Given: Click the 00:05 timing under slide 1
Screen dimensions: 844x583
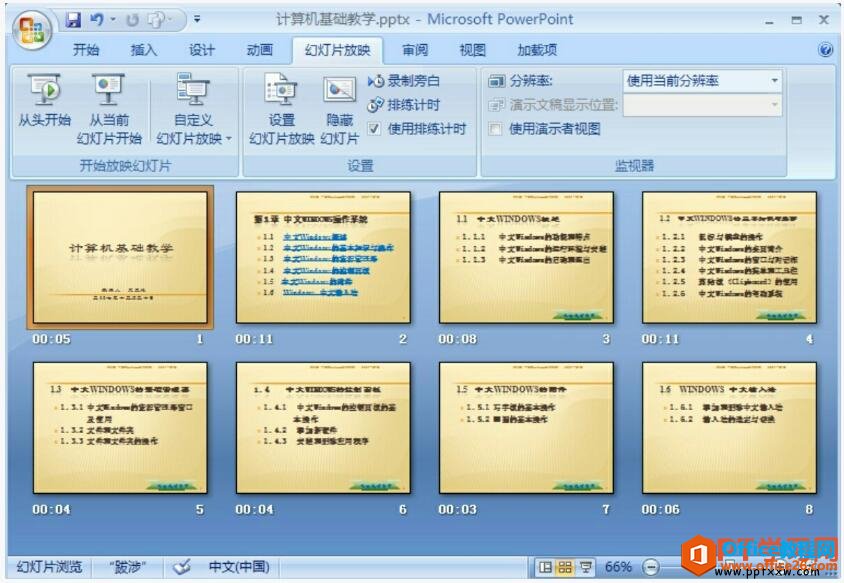Looking at the screenshot, I should [51, 339].
